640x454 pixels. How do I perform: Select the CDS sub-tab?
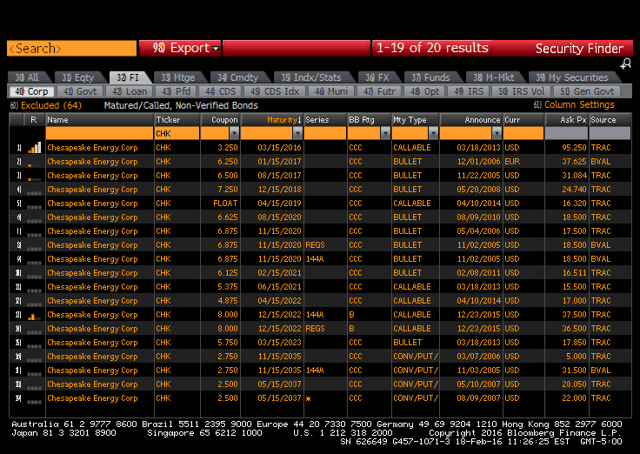click(x=221, y=91)
